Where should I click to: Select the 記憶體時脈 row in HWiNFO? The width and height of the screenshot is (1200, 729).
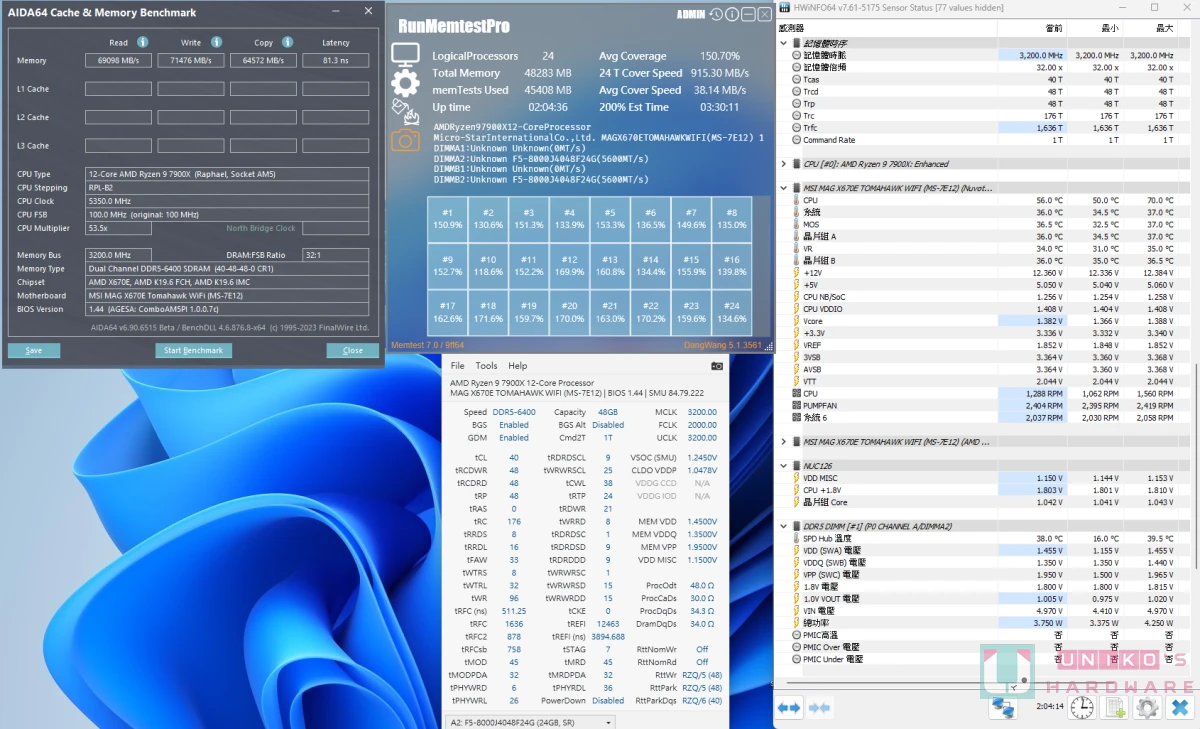(983, 55)
